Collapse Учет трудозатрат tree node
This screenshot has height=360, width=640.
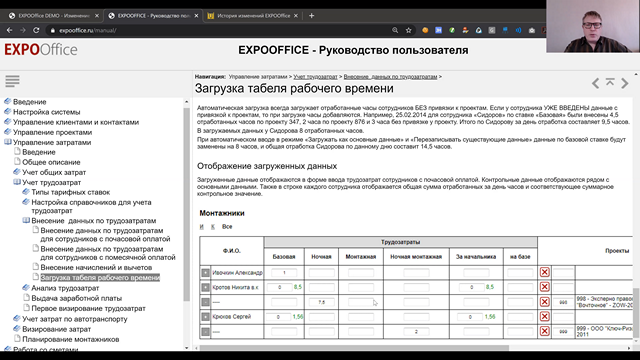pyautogui.click(x=17, y=182)
